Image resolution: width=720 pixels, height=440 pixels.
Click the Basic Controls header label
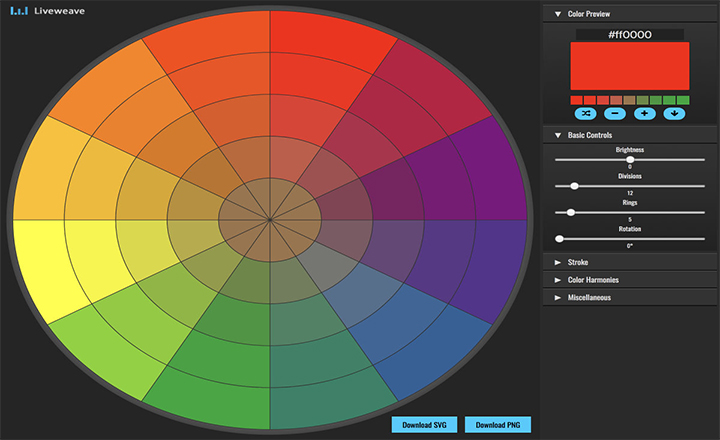coord(590,135)
